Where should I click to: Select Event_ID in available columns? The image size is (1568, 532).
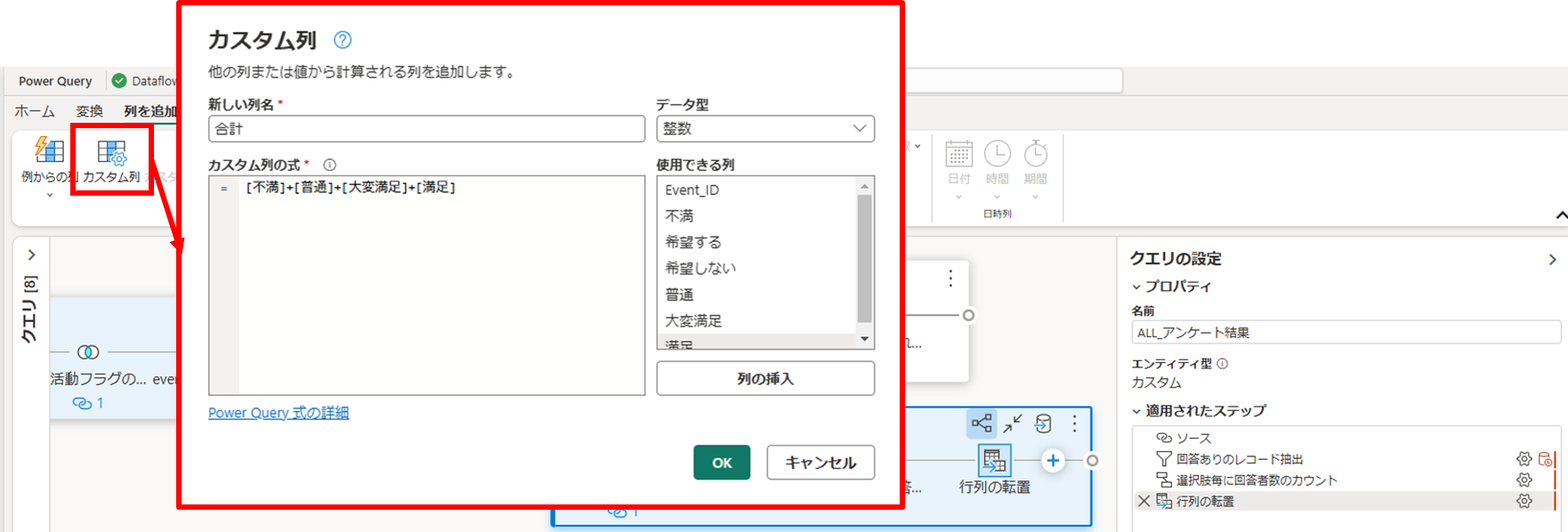point(691,189)
